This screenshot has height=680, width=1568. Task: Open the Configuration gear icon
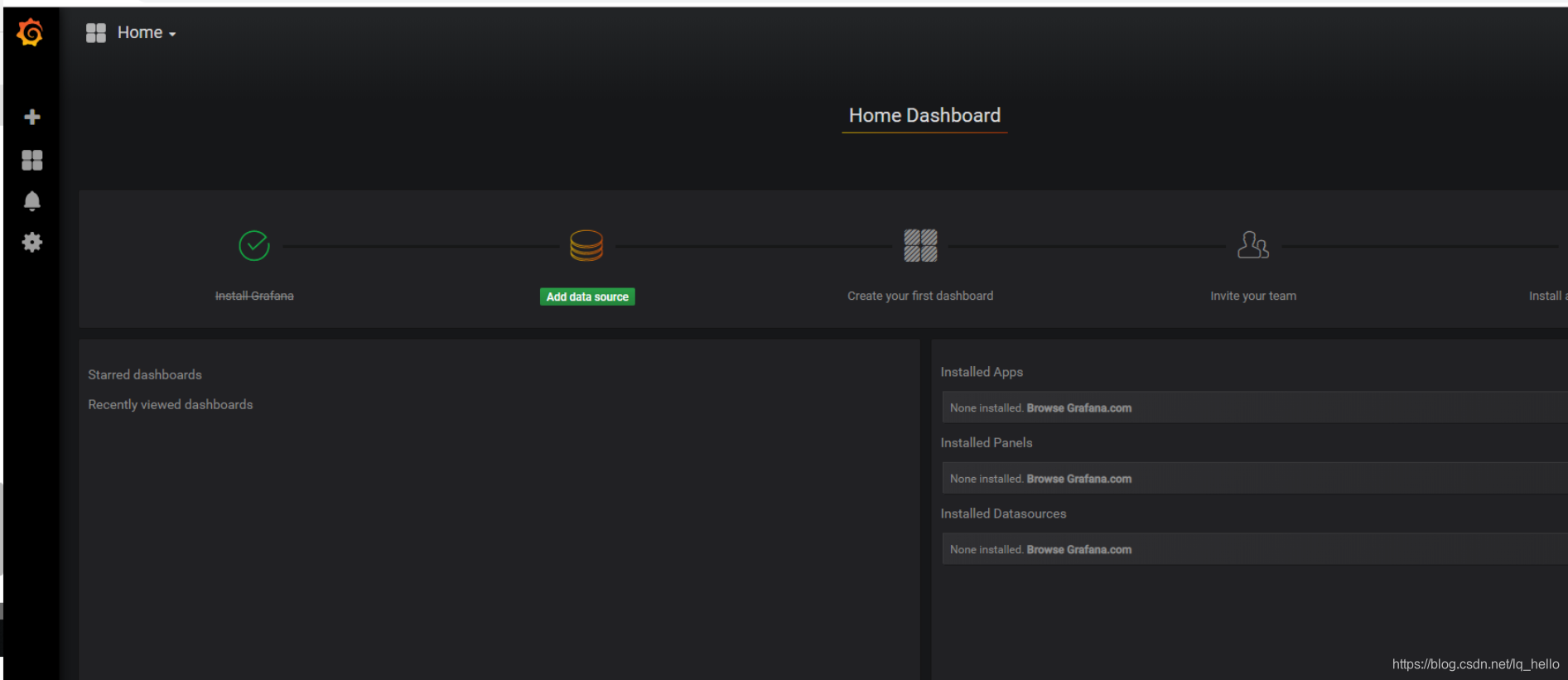click(32, 243)
